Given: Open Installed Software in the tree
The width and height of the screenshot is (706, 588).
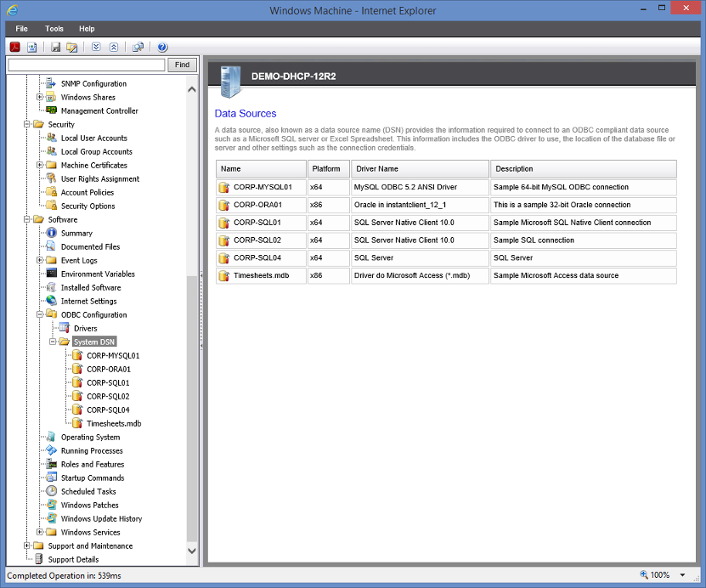Looking at the screenshot, I should coord(91,287).
